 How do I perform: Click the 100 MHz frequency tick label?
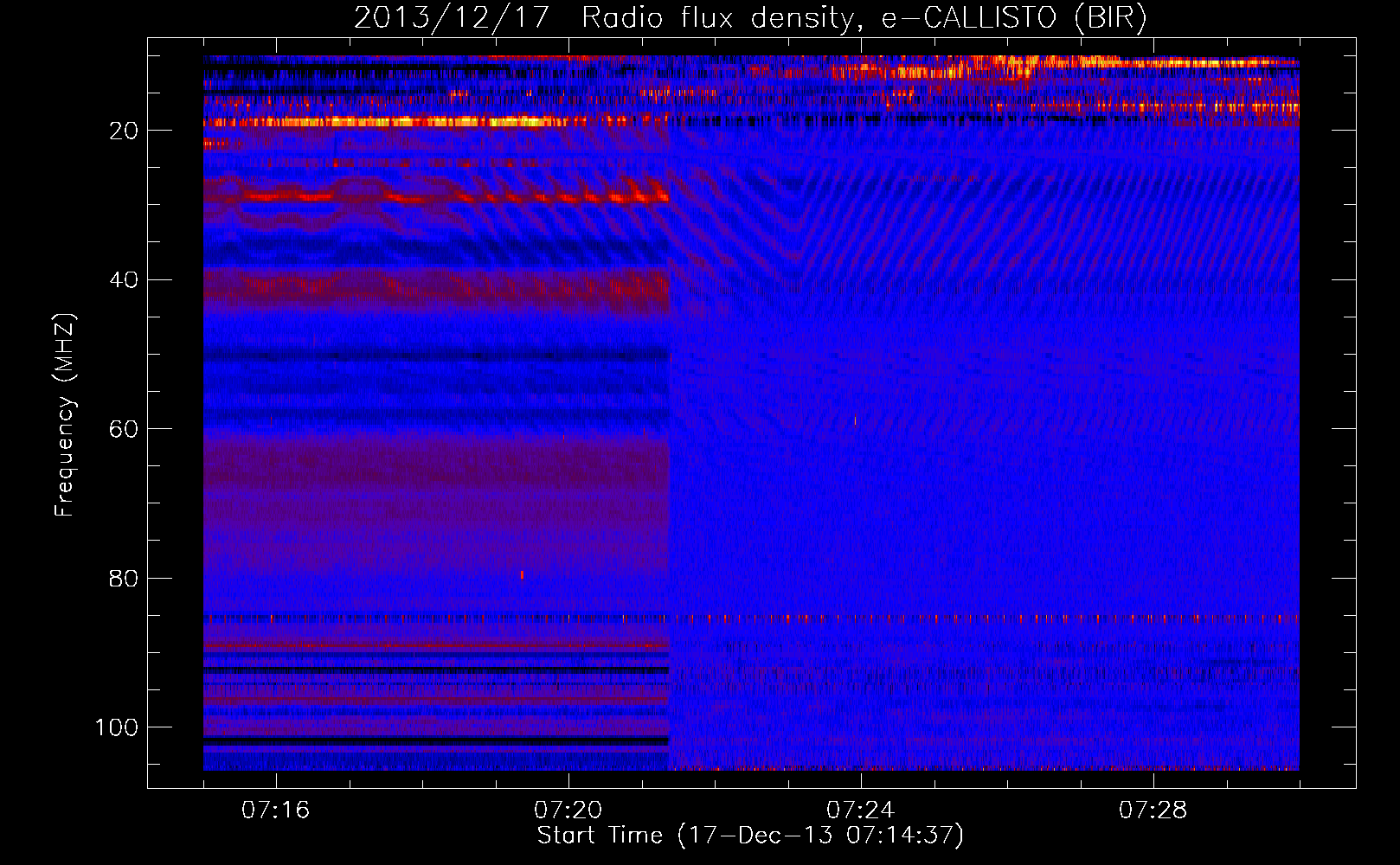click(117, 727)
